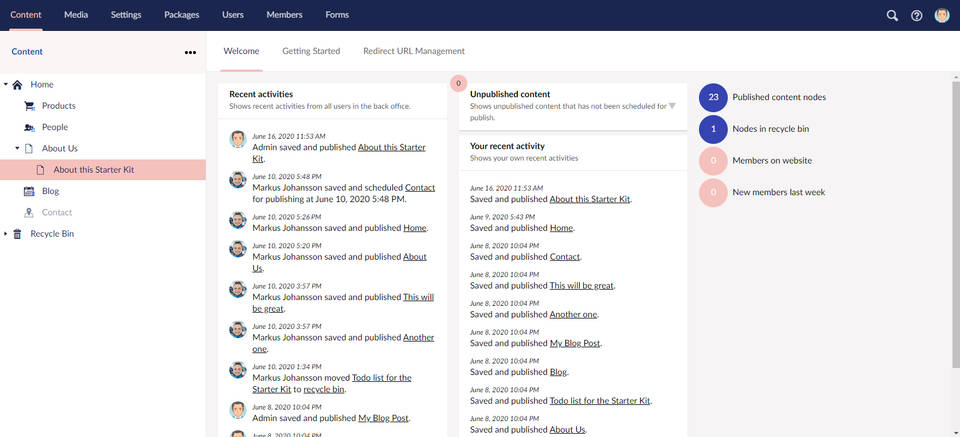
Task: Open the Users section
Action: pos(233,15)
